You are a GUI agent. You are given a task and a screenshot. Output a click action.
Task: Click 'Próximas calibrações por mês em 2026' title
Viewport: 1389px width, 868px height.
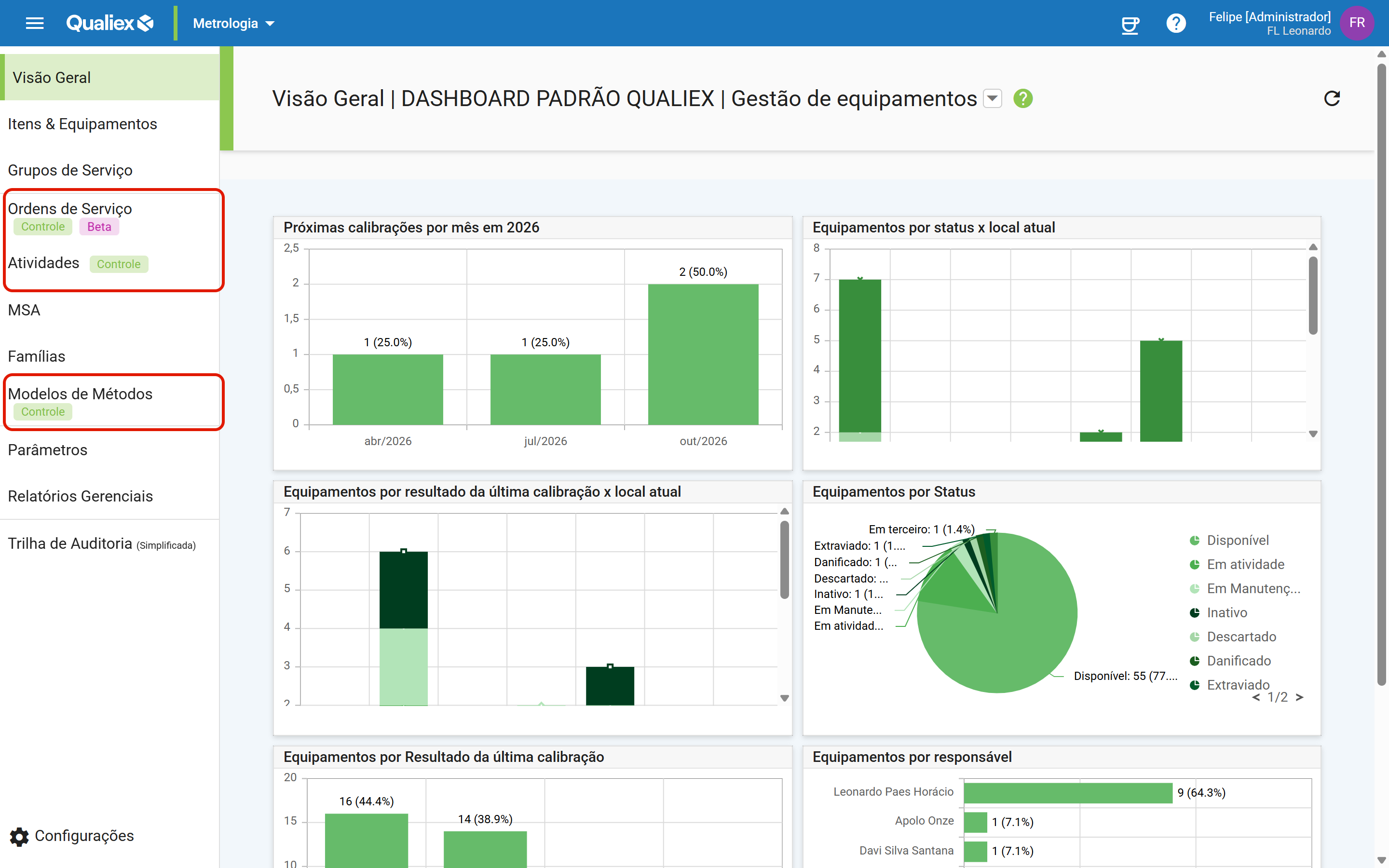coord(411,228)
